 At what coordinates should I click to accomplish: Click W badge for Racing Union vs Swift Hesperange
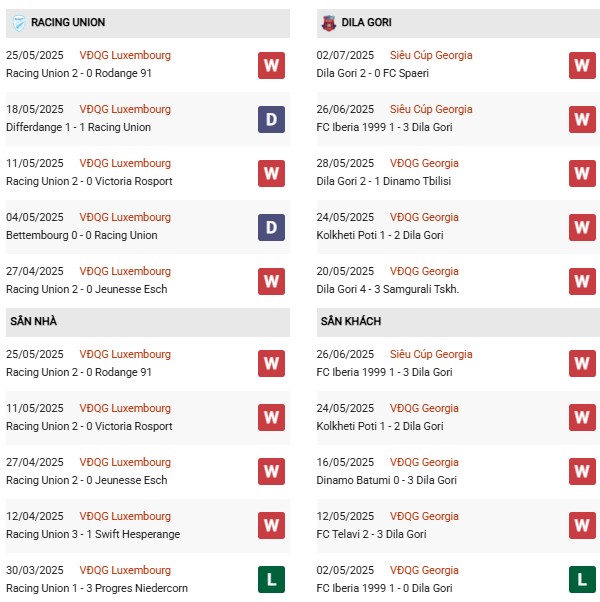pos(271,525)
